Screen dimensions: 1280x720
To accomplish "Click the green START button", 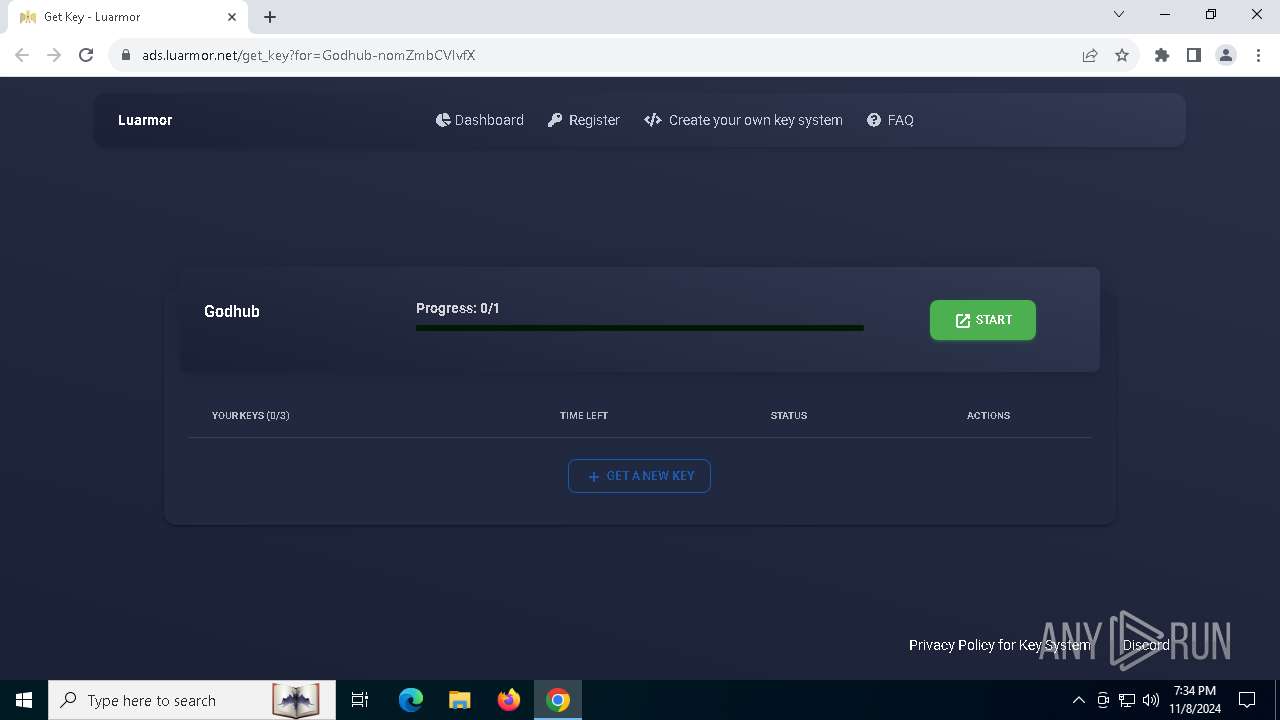I will [982, 320].
